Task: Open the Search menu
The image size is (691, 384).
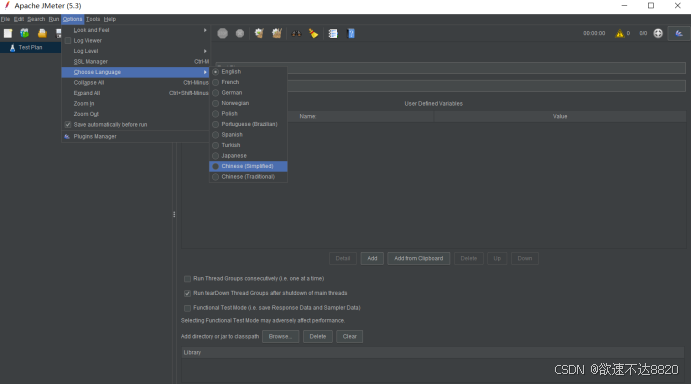Action: pos(36,19)
